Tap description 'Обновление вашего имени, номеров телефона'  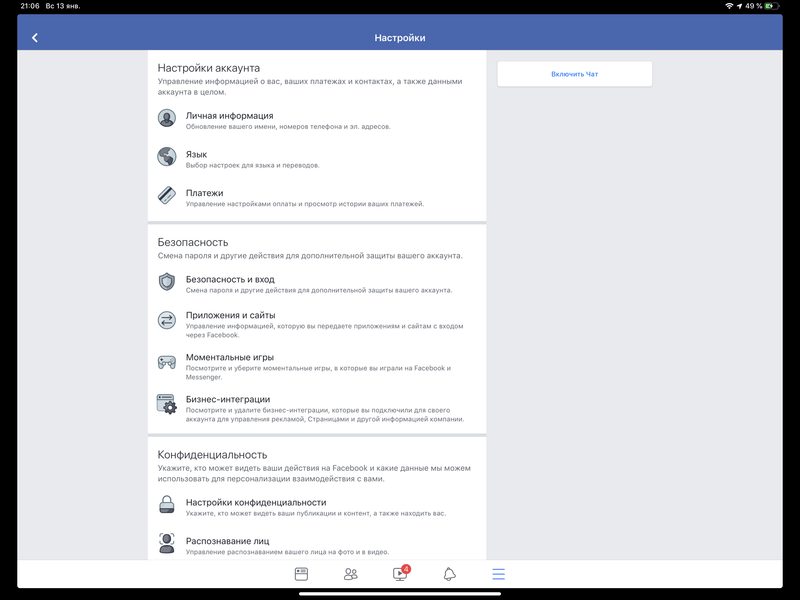click(288, 127)
